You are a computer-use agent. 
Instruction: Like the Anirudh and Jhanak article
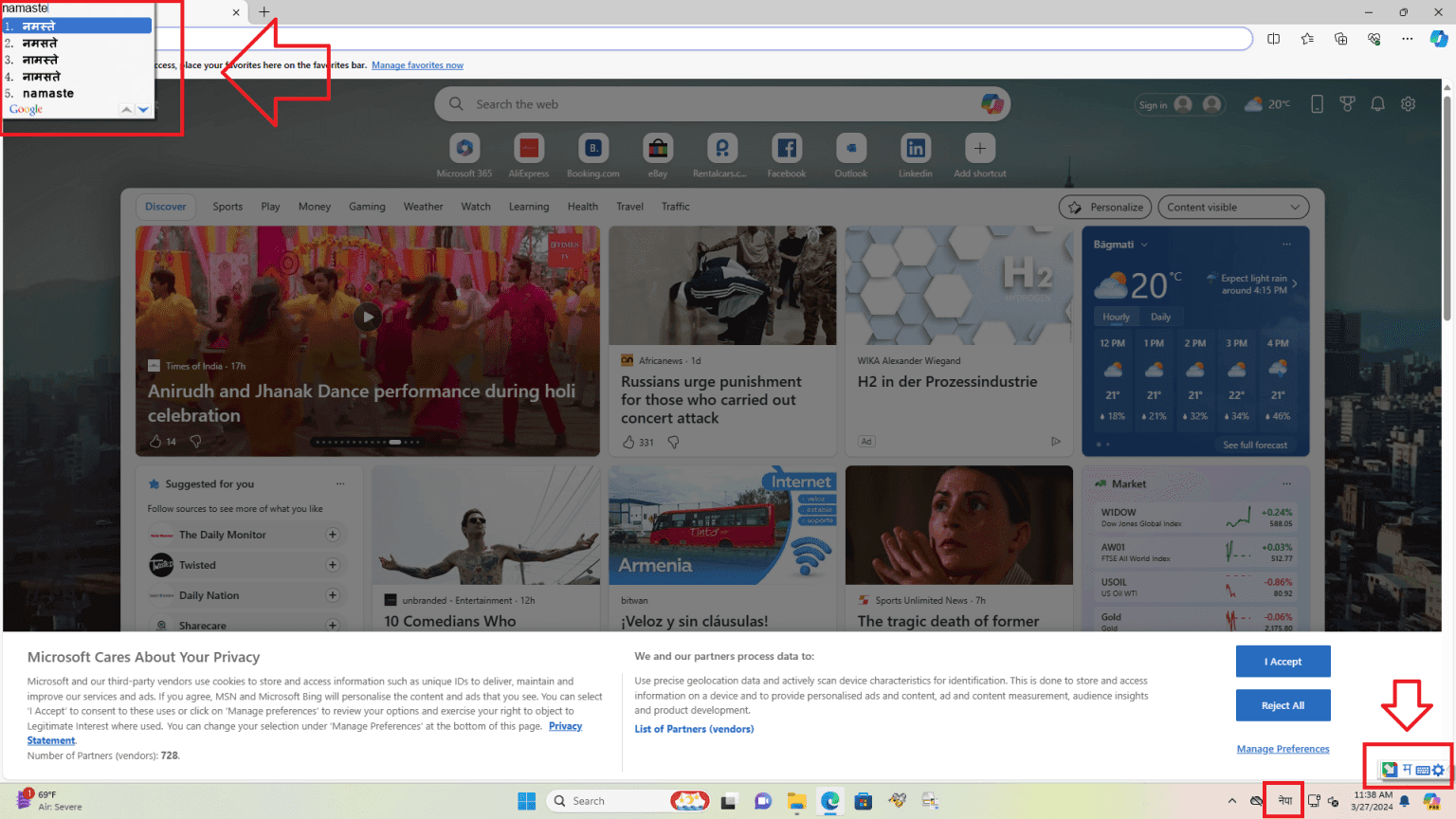(x=155, y=441)
